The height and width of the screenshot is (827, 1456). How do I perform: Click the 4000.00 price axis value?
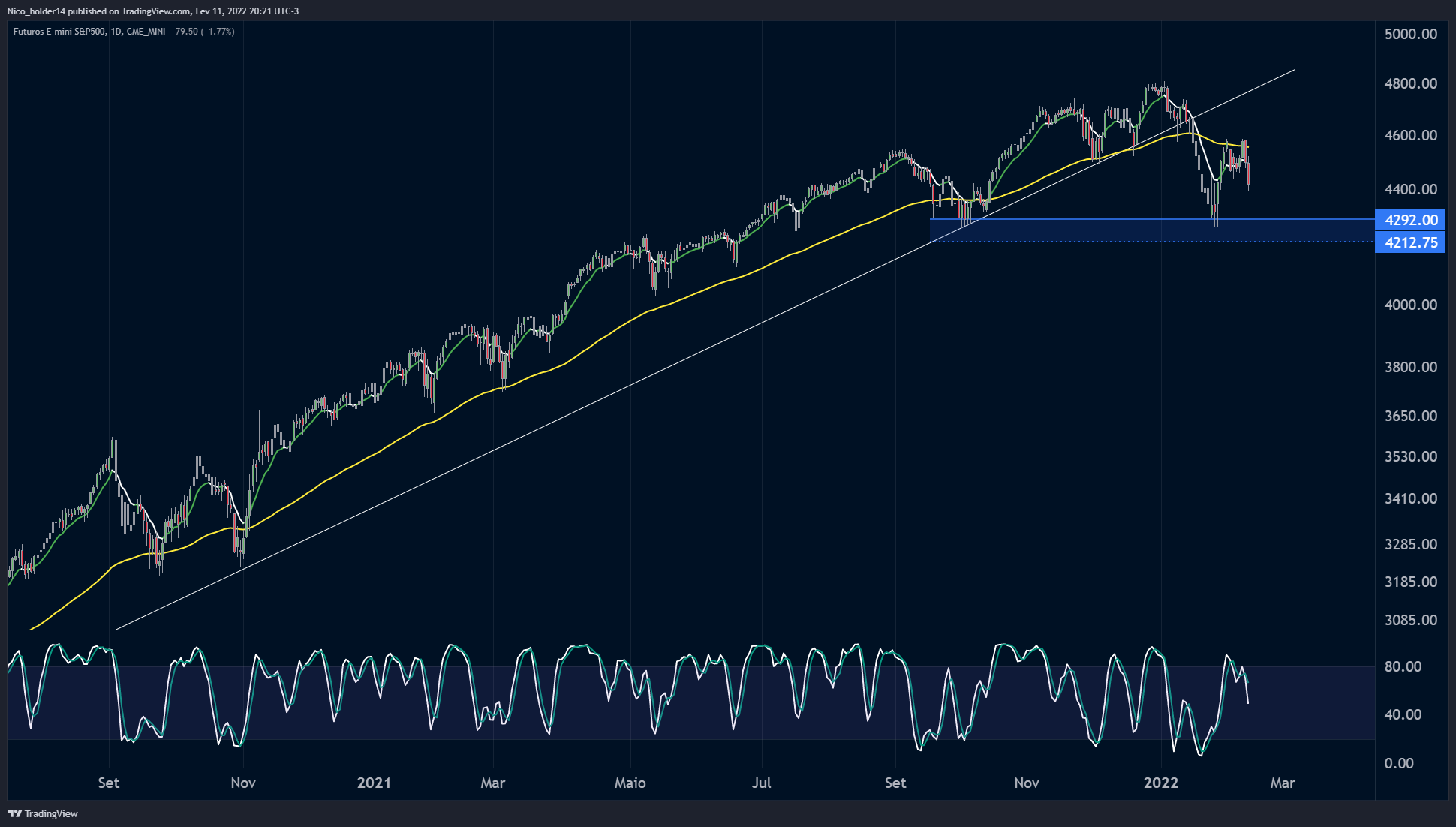(1411, 305)
